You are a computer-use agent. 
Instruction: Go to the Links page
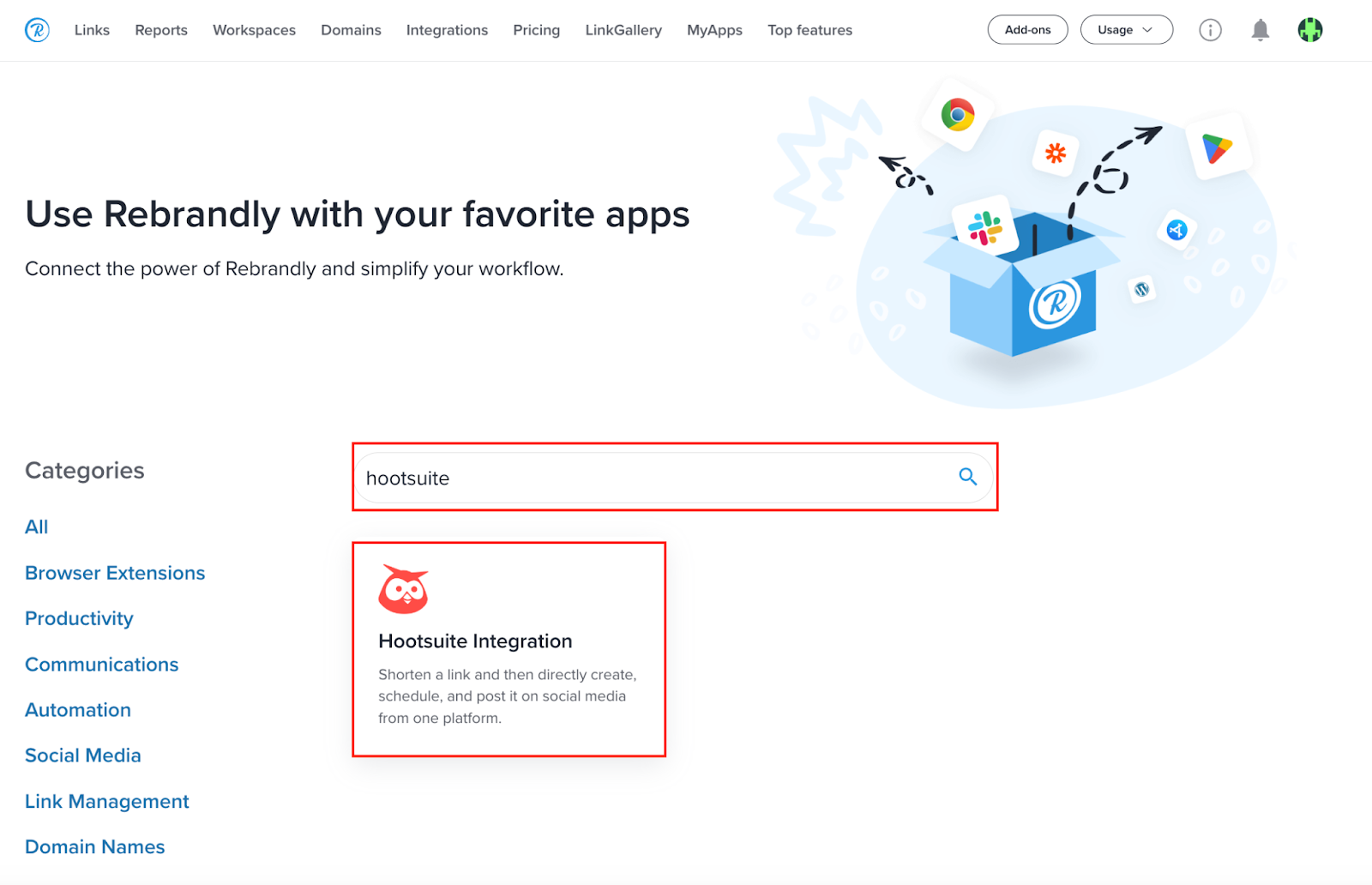click(92, 30)
